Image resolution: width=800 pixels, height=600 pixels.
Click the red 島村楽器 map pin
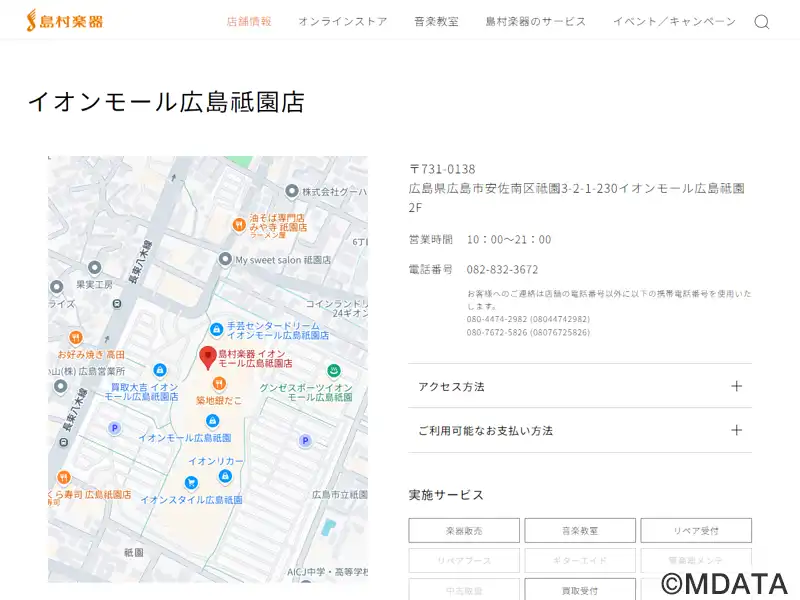[x=208, y=358]
